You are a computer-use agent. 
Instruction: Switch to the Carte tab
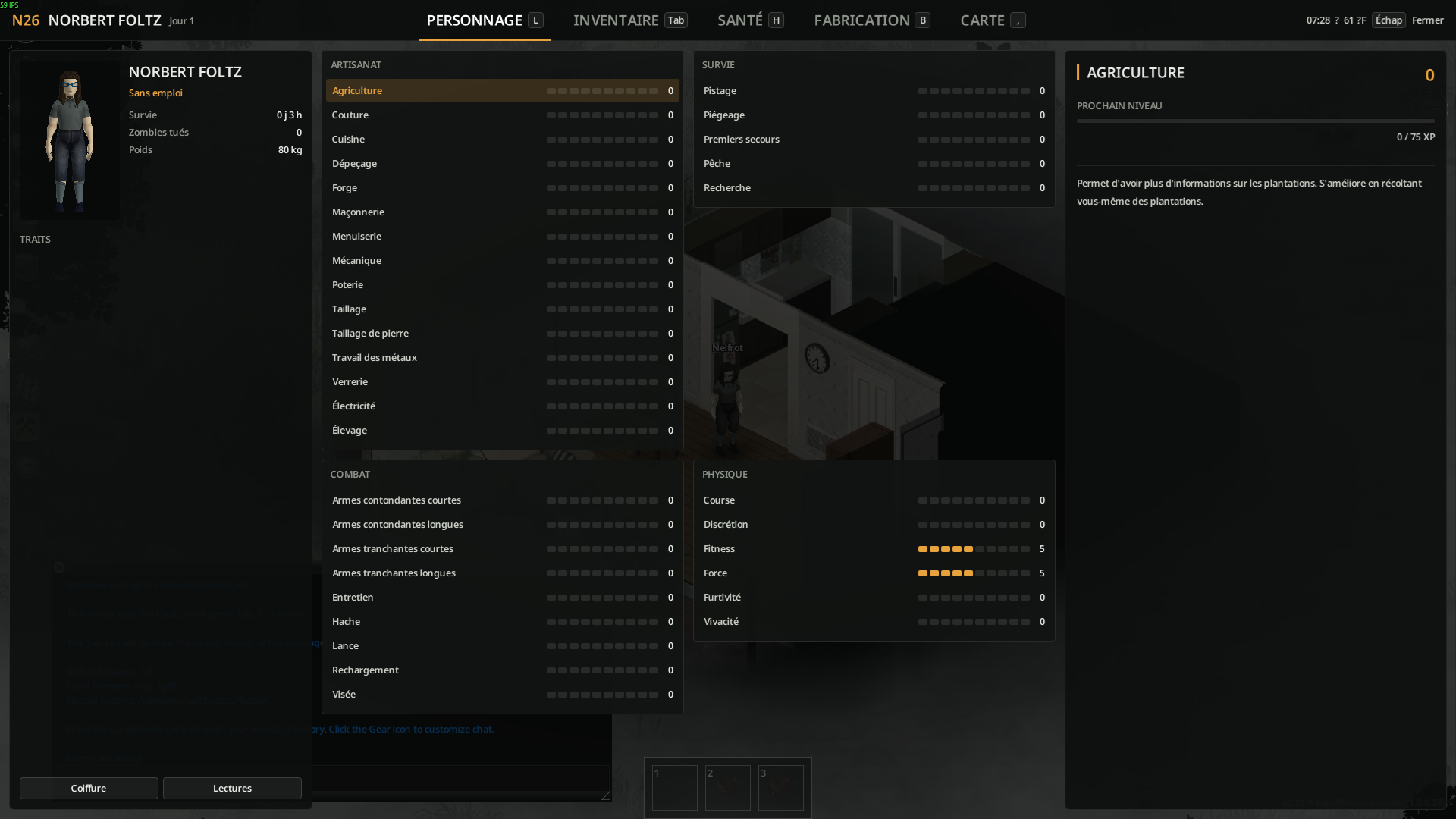click(993, 20)
